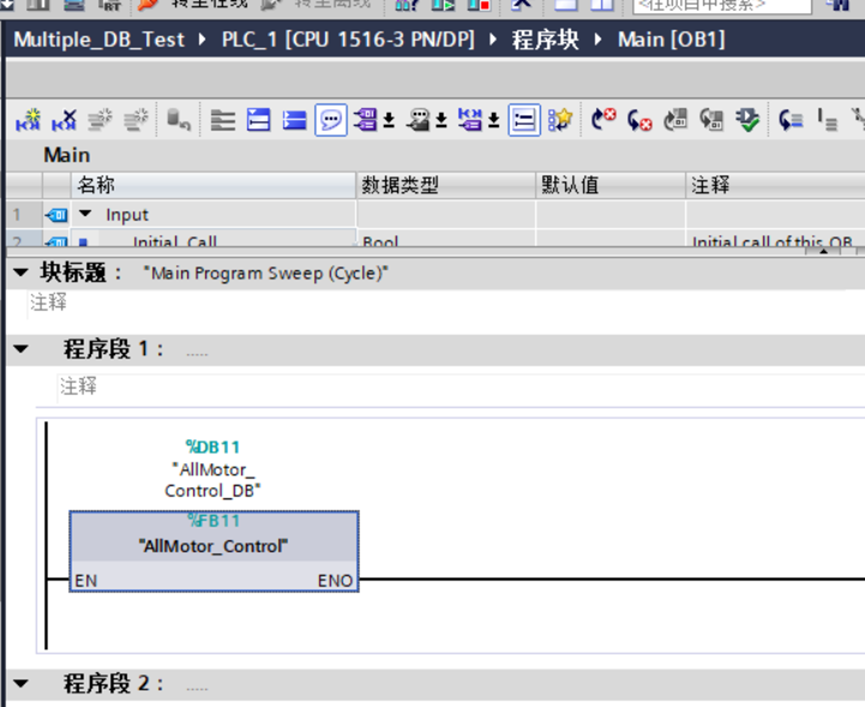Open breadcrumb arrow after 程序块
The width and height of the screenshot is (865, 707).
pyautogui.click(x=597, y=40)
